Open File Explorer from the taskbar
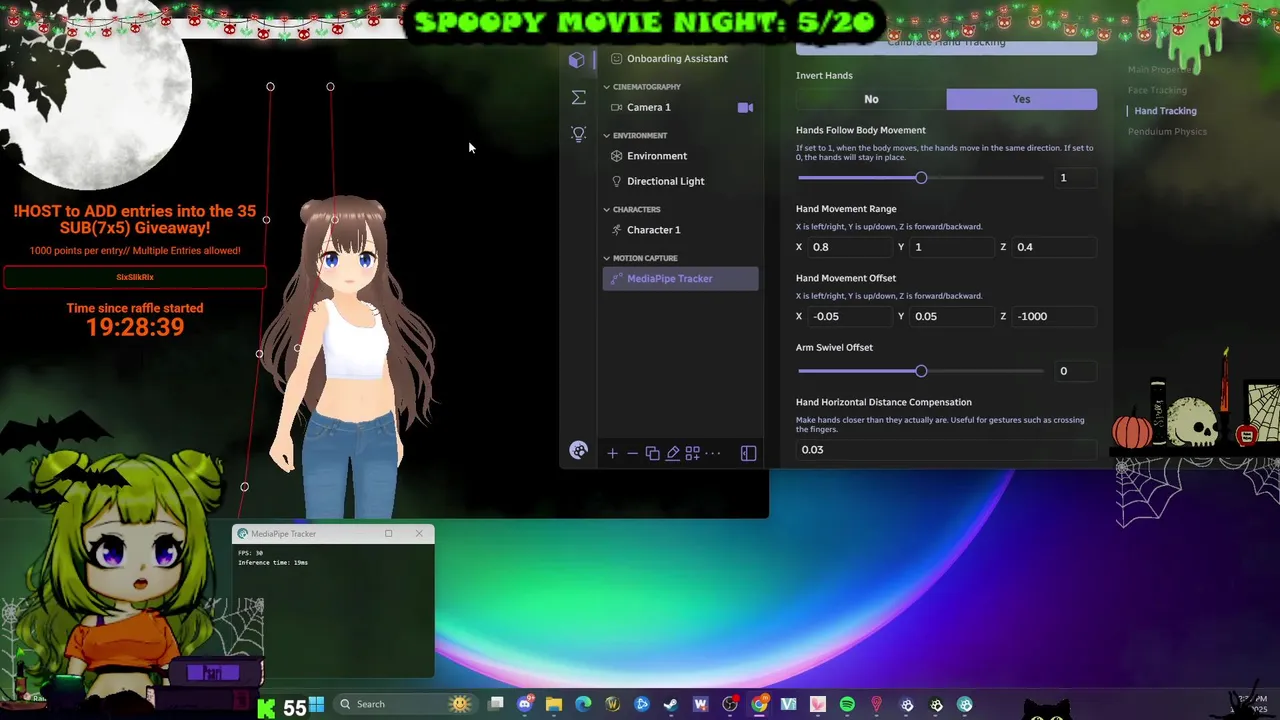Image resolution: width=1280 pixels, height=720 pixels. (x=554, y=704)
